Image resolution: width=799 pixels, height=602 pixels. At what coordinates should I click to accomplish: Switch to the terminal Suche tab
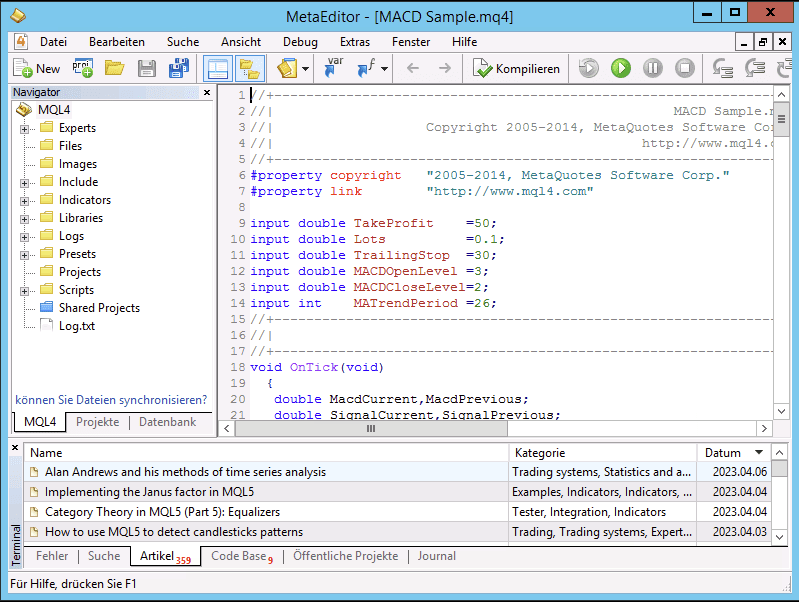tap(104, 556)
